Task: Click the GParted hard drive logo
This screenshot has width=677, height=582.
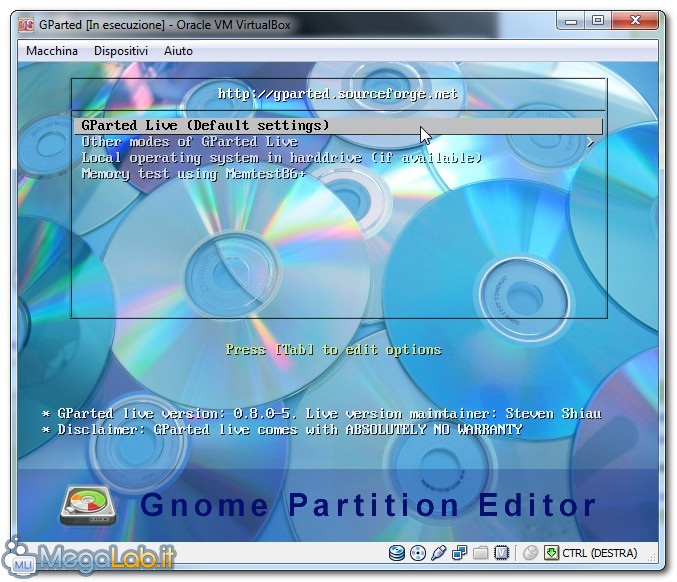Action: tap(88, 505)
